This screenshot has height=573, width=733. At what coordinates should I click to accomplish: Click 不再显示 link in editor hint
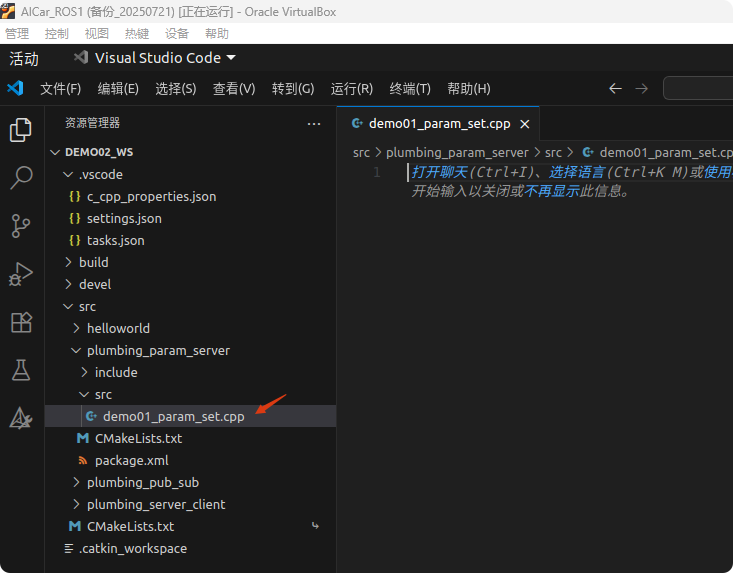[x=552, y=191]
